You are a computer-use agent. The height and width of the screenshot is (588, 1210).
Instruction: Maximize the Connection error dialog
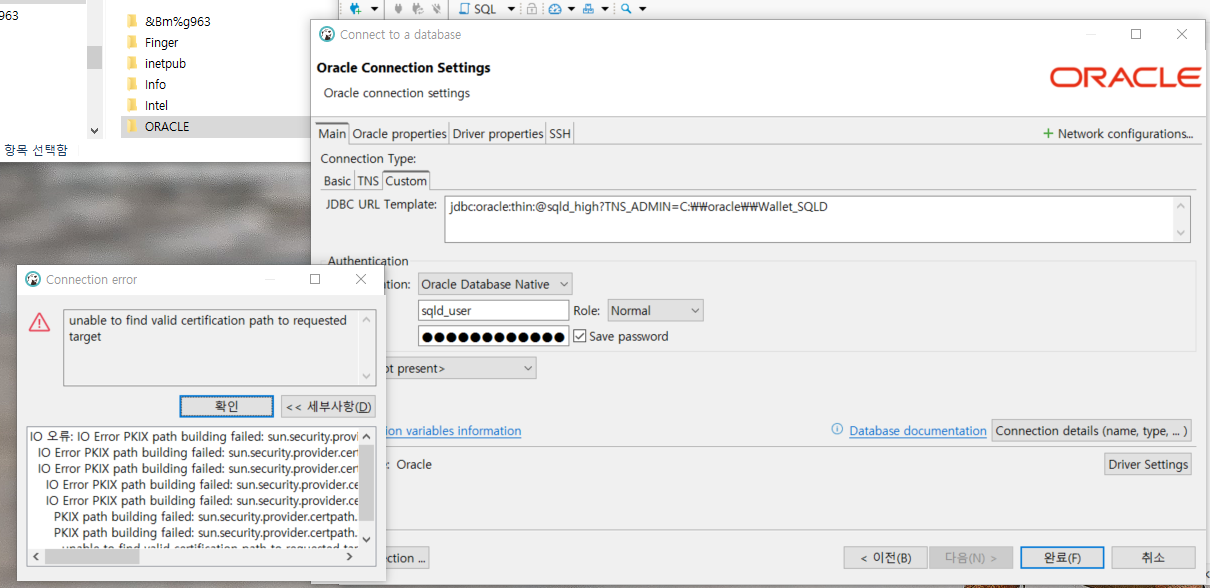pyautogui.click(x=315, y=279)
